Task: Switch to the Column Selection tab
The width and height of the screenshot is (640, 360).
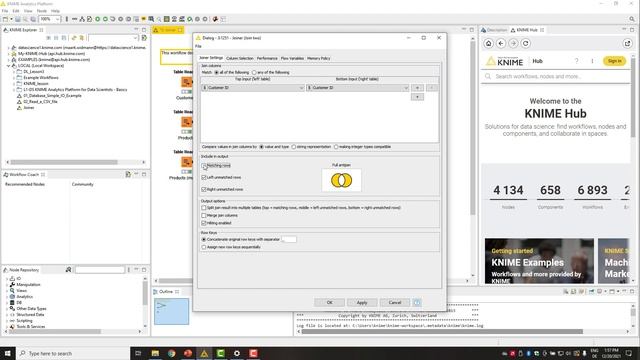Action: coord(240,58)
